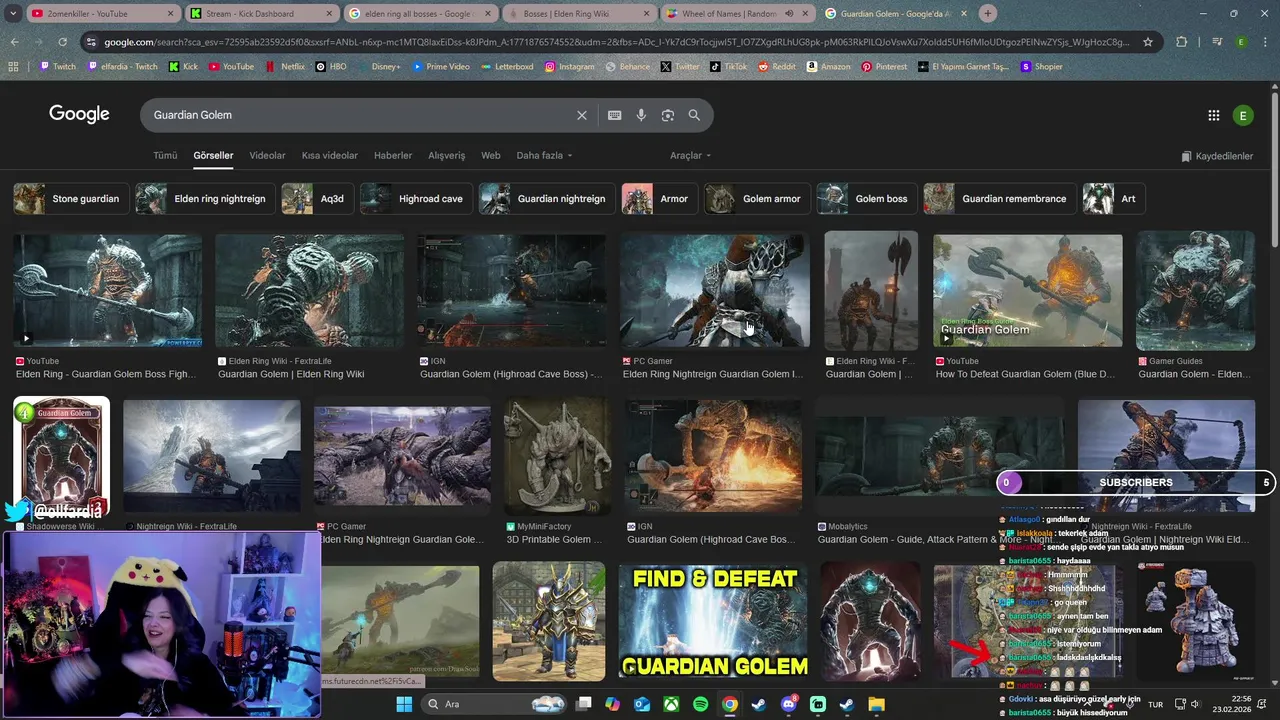The image size is (1280, 720).
Task: Open the Xbox app from the taskbar
Action: click(x=671, y=704)
